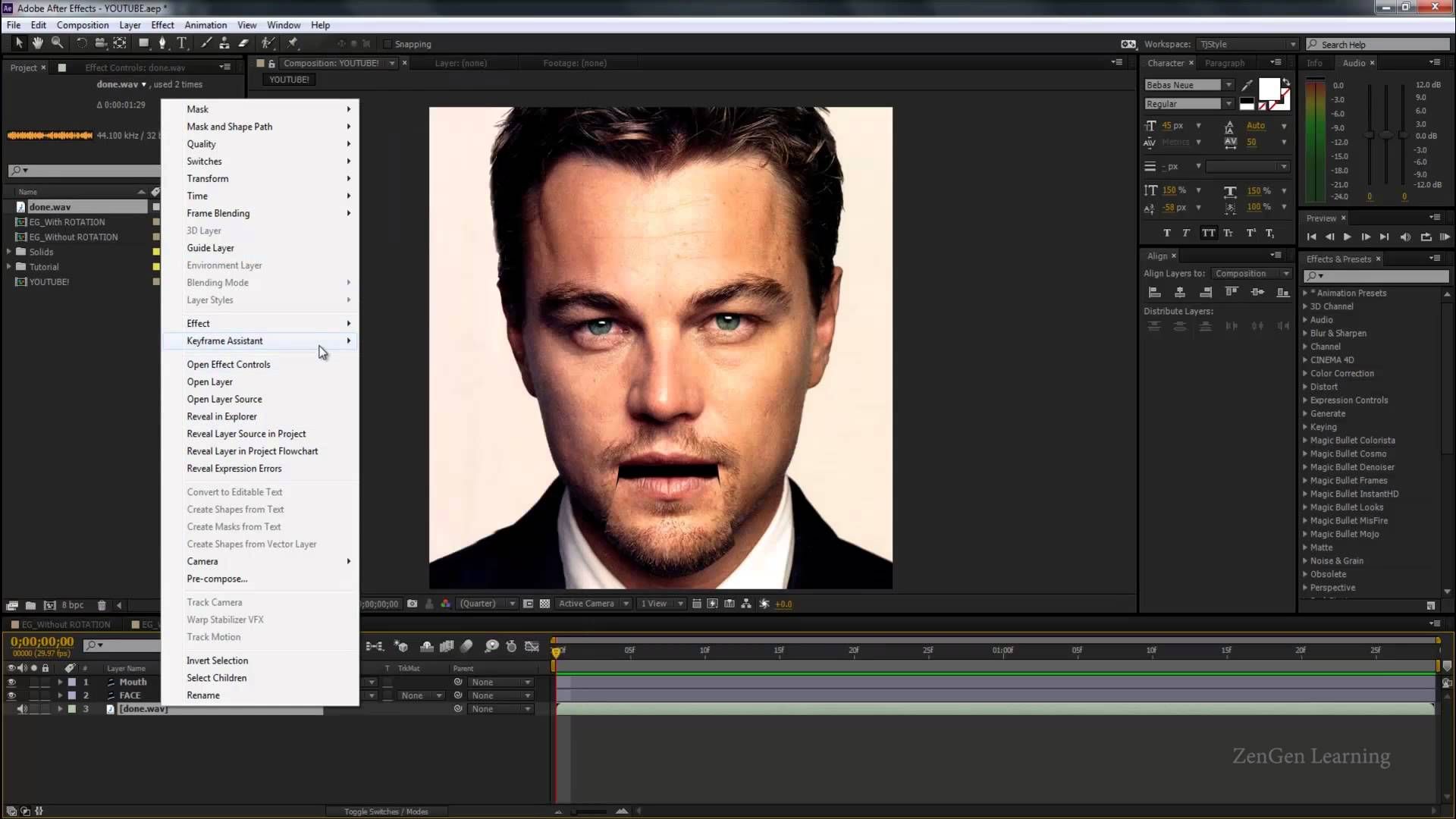
Task: Click the new folder icon in Project panel
Action: point(30,605)
